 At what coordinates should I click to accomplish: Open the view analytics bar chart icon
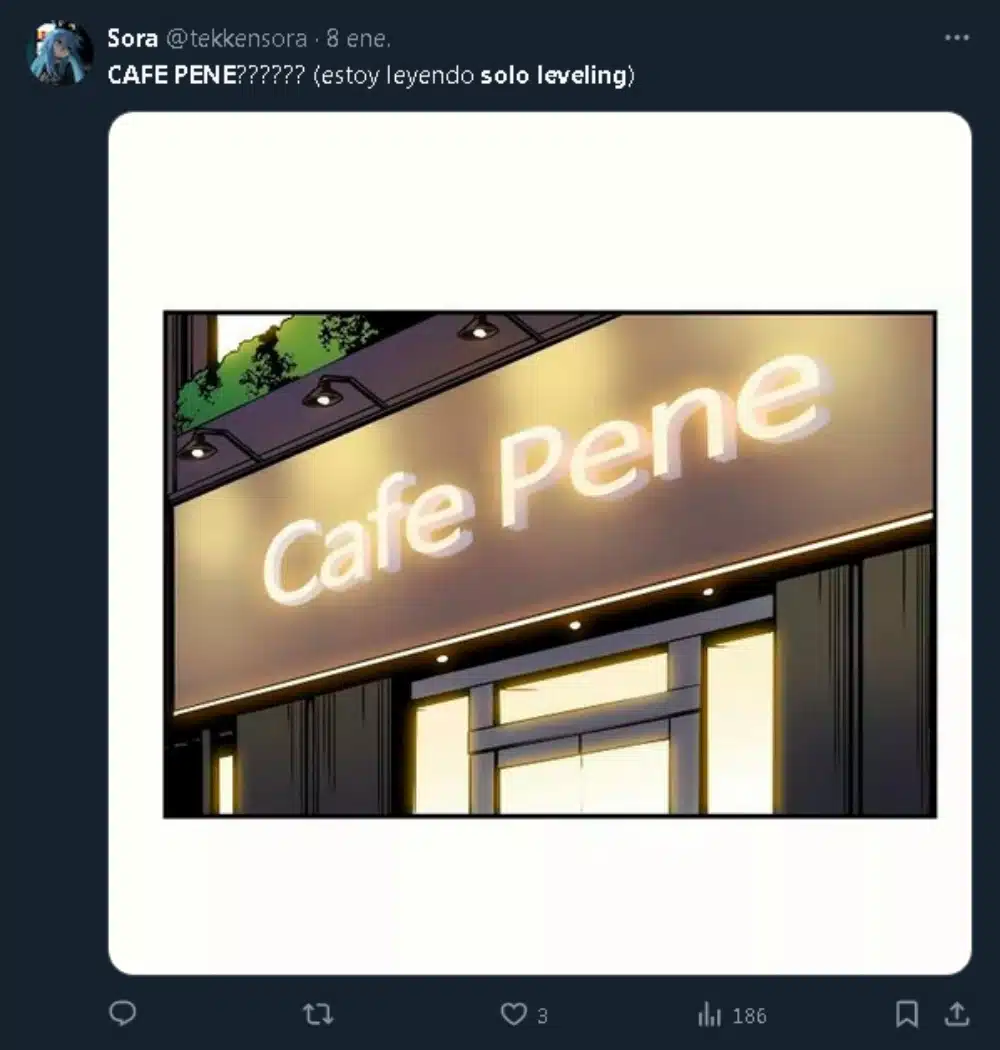[x=709, y=1015]
